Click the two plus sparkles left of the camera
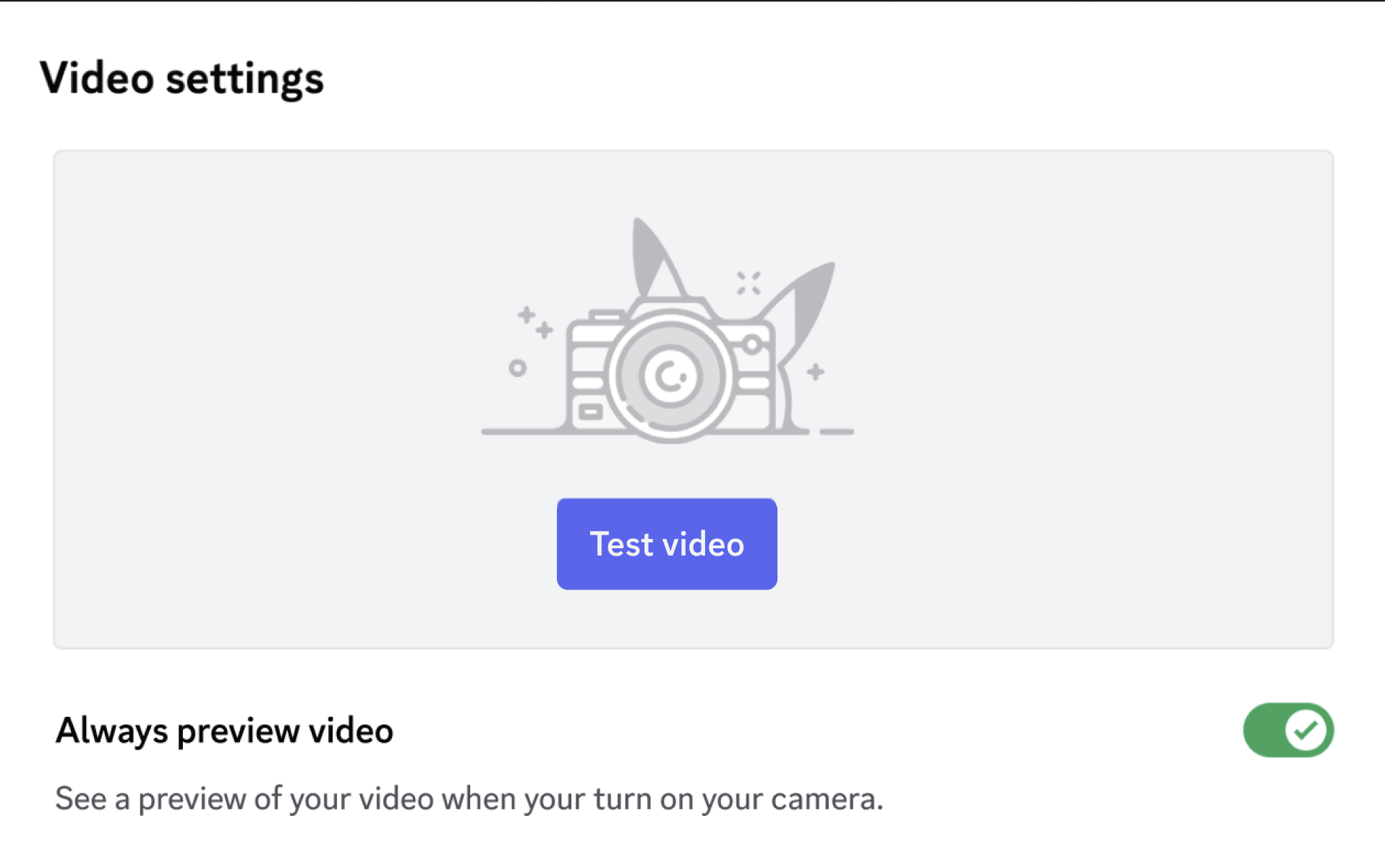Image resolution: width=1385 pixels, height=868 pixels. 534,323
